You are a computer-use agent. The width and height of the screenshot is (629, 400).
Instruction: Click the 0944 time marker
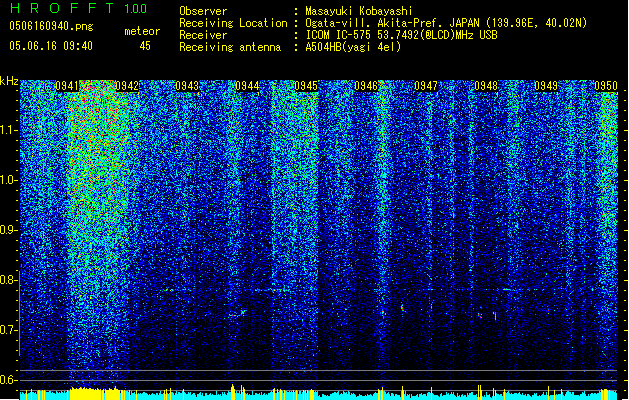pos(247,86)
